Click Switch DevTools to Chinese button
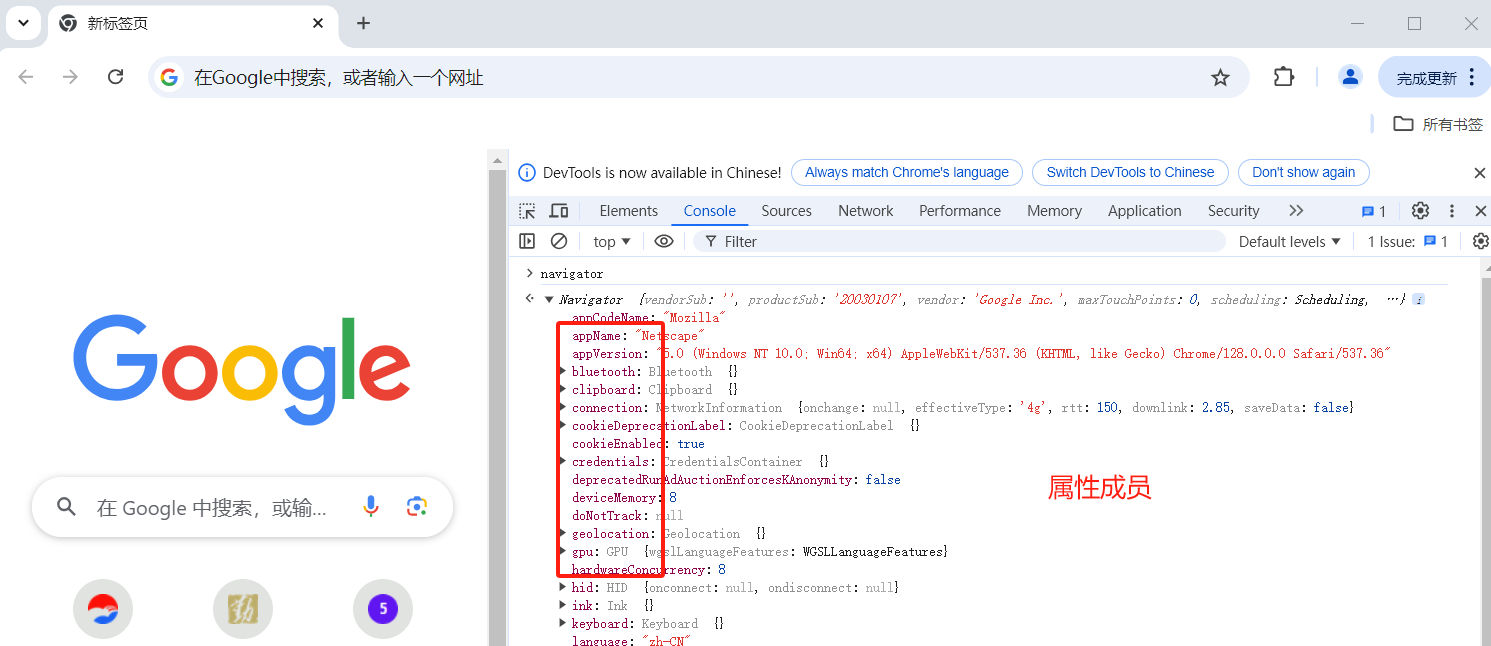1491x646 pixels. (x=1130, y=172)
